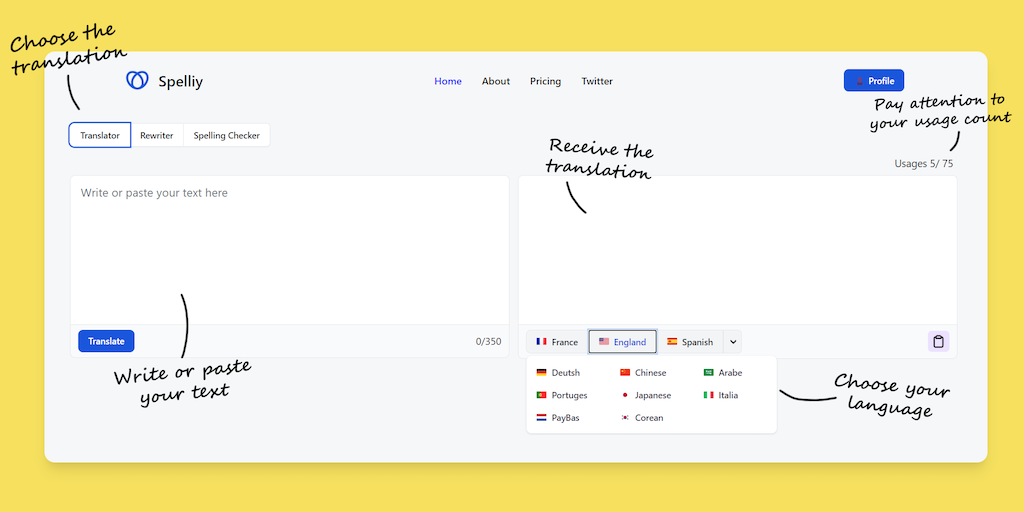The width and height of the screenshot is (1024, 512).
Task: Focus the 'Write or paste your text here' field
Action: pyautogui.click(x=290, y=250)
